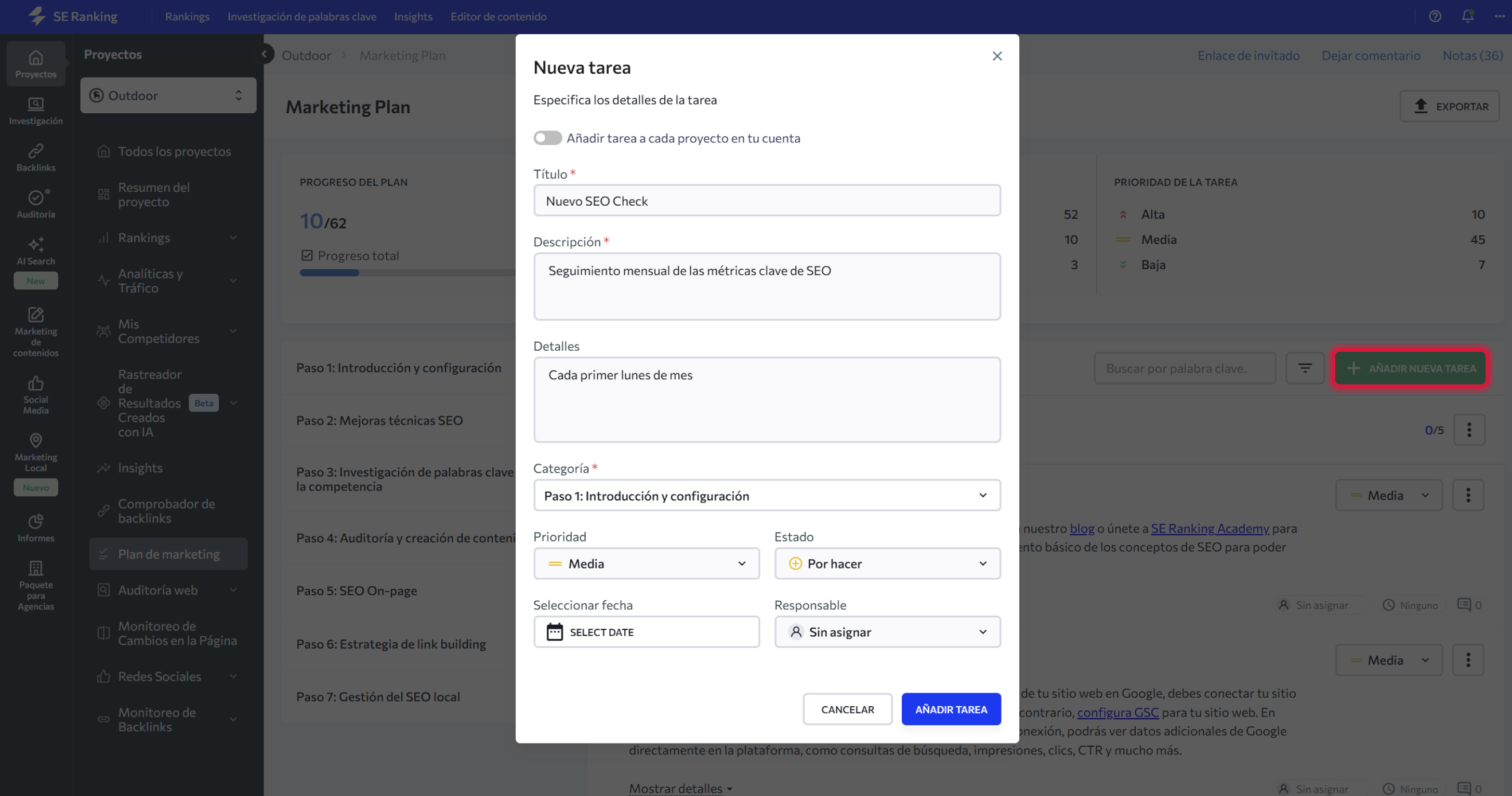Open the Outdoor project selector
This screenshot has height=796, width=1512.
[168, 95]
